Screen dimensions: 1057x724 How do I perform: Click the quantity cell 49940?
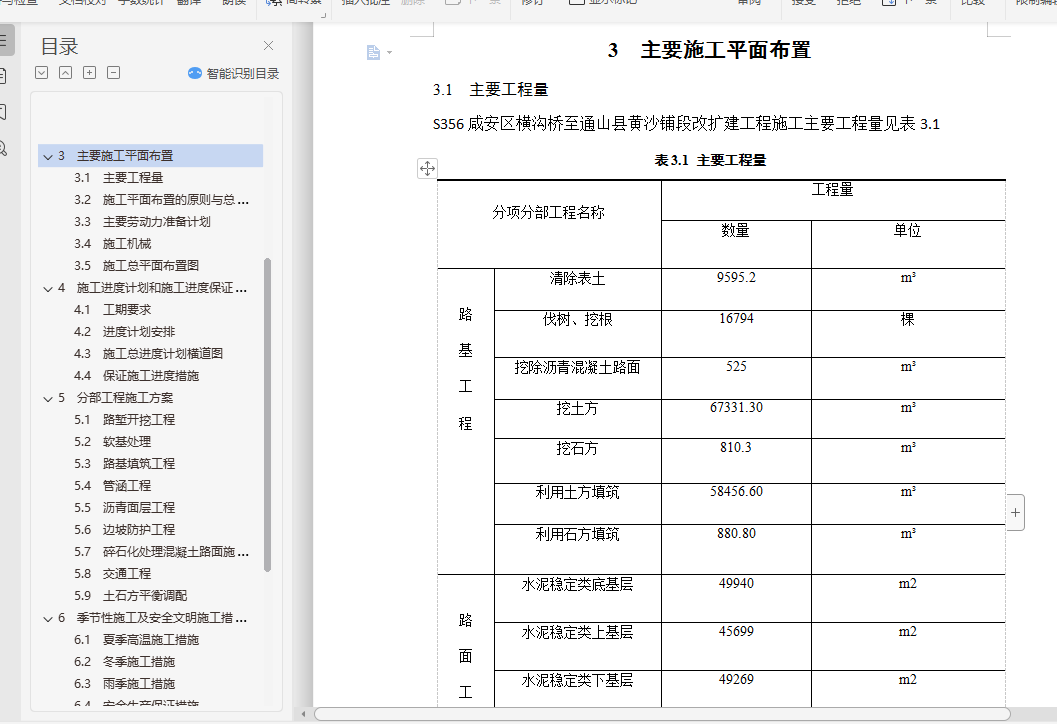[736, 598]
